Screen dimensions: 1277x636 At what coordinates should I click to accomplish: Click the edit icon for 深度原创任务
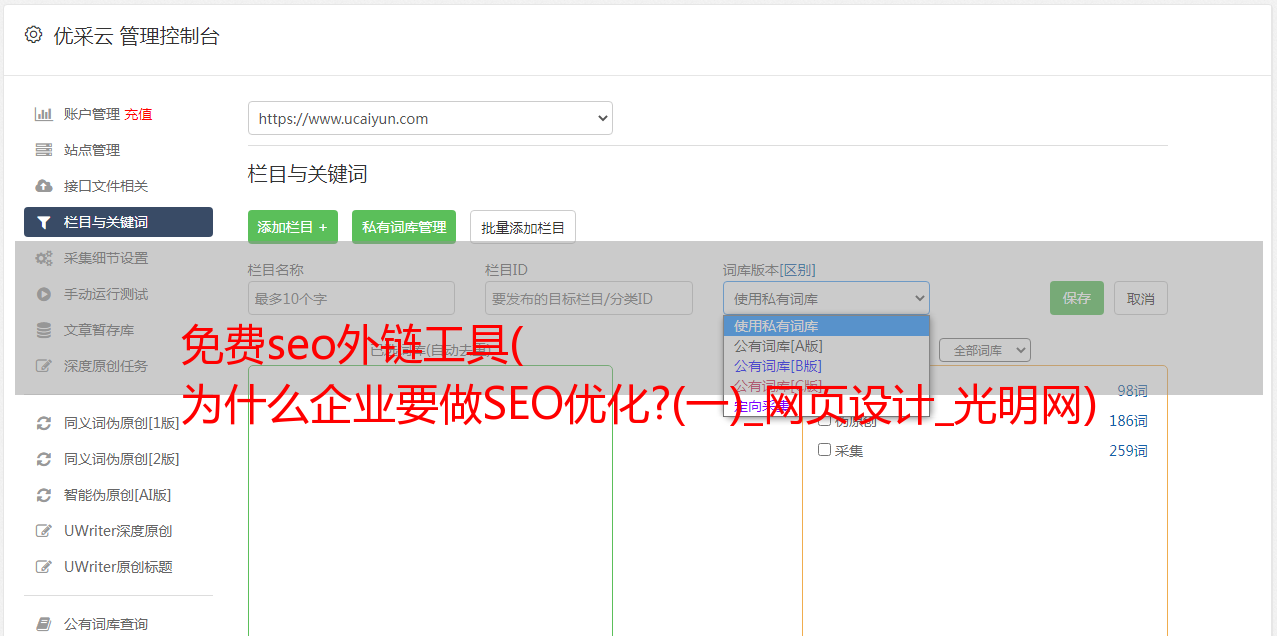(43, 366)
